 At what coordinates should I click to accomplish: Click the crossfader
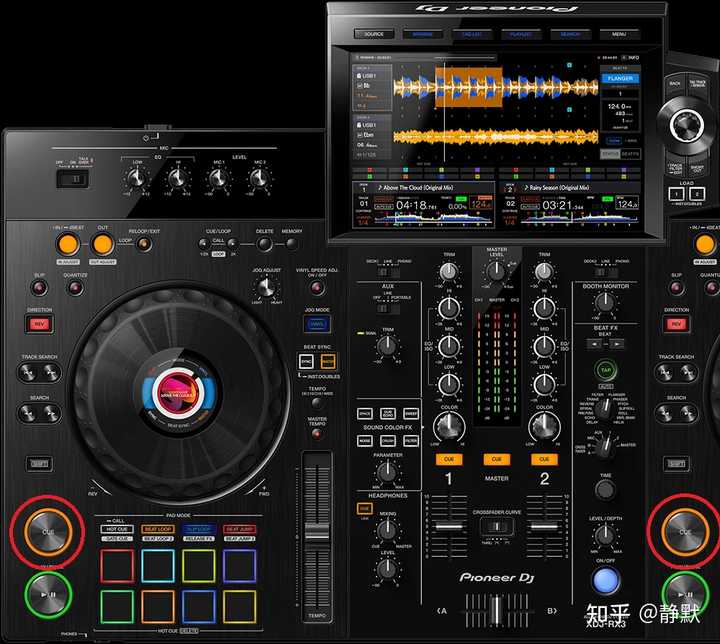click(x=495, y=611)
